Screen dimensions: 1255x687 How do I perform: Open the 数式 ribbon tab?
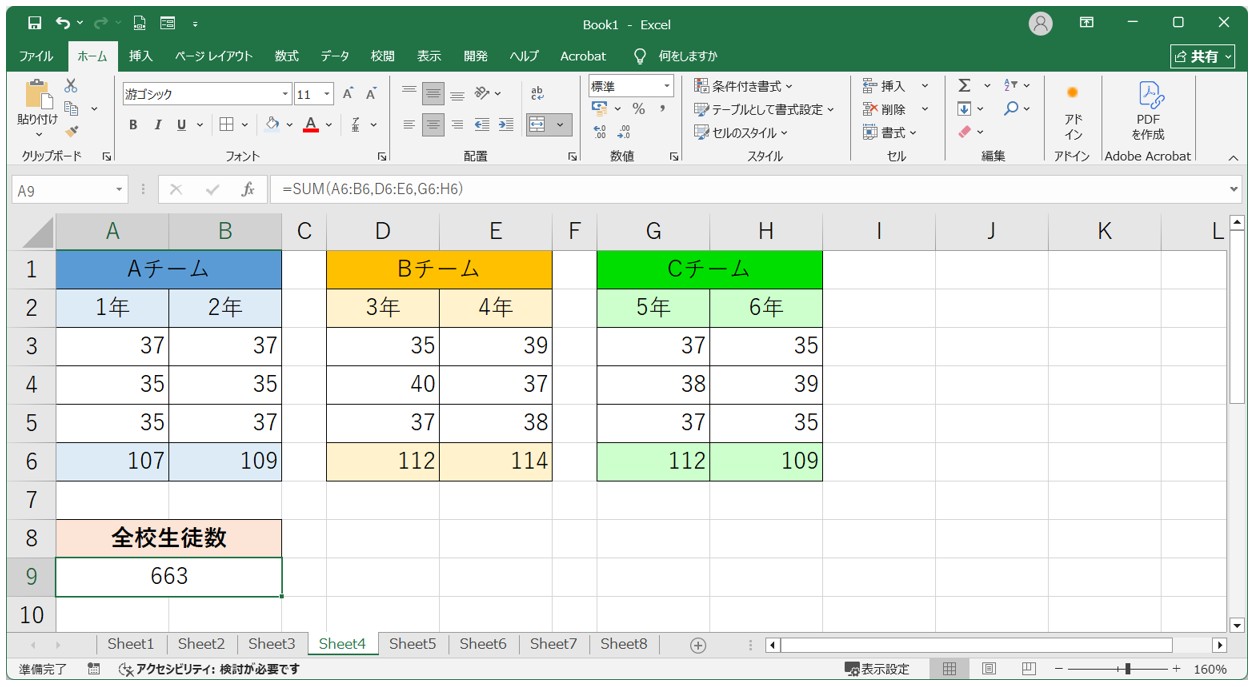[287, 56]
